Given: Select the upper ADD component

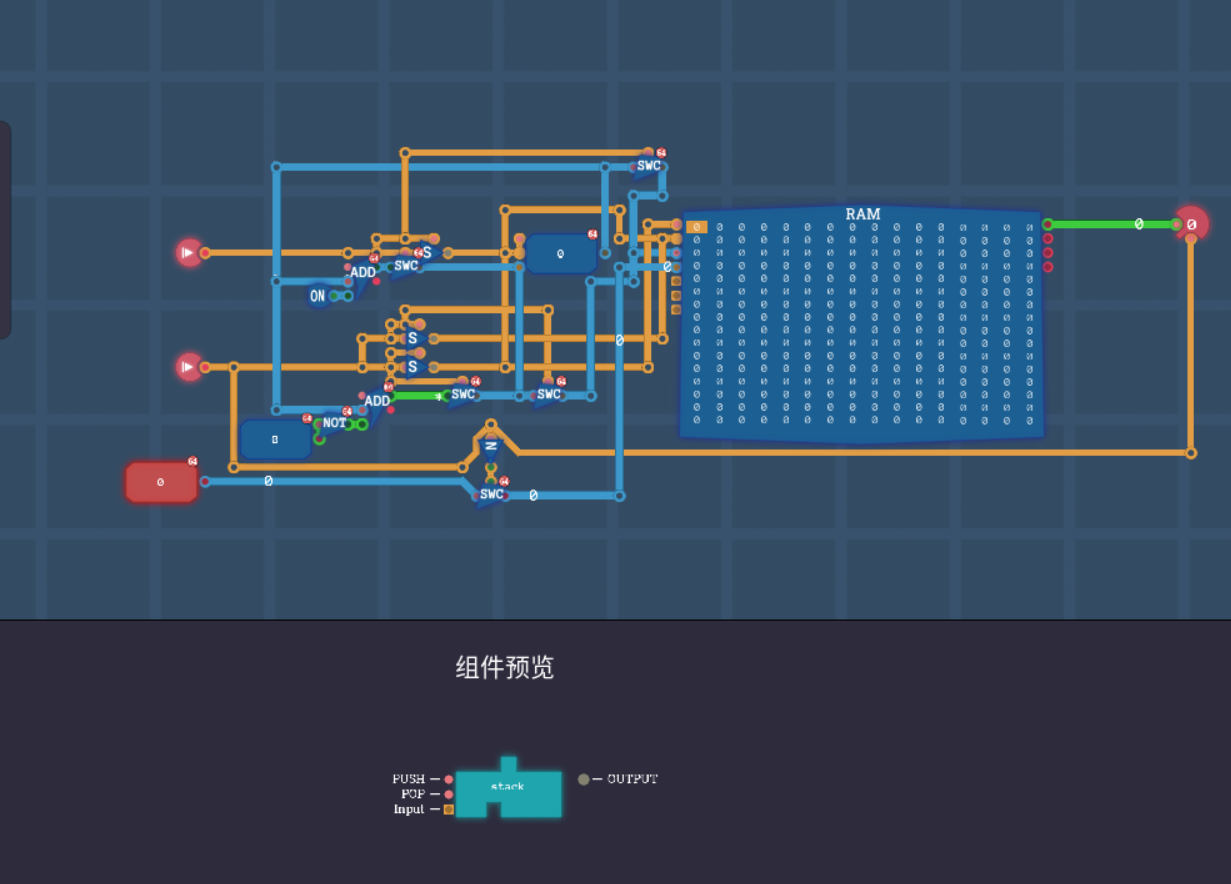Looking at the screenshot, I should click(x=363, y=272).
